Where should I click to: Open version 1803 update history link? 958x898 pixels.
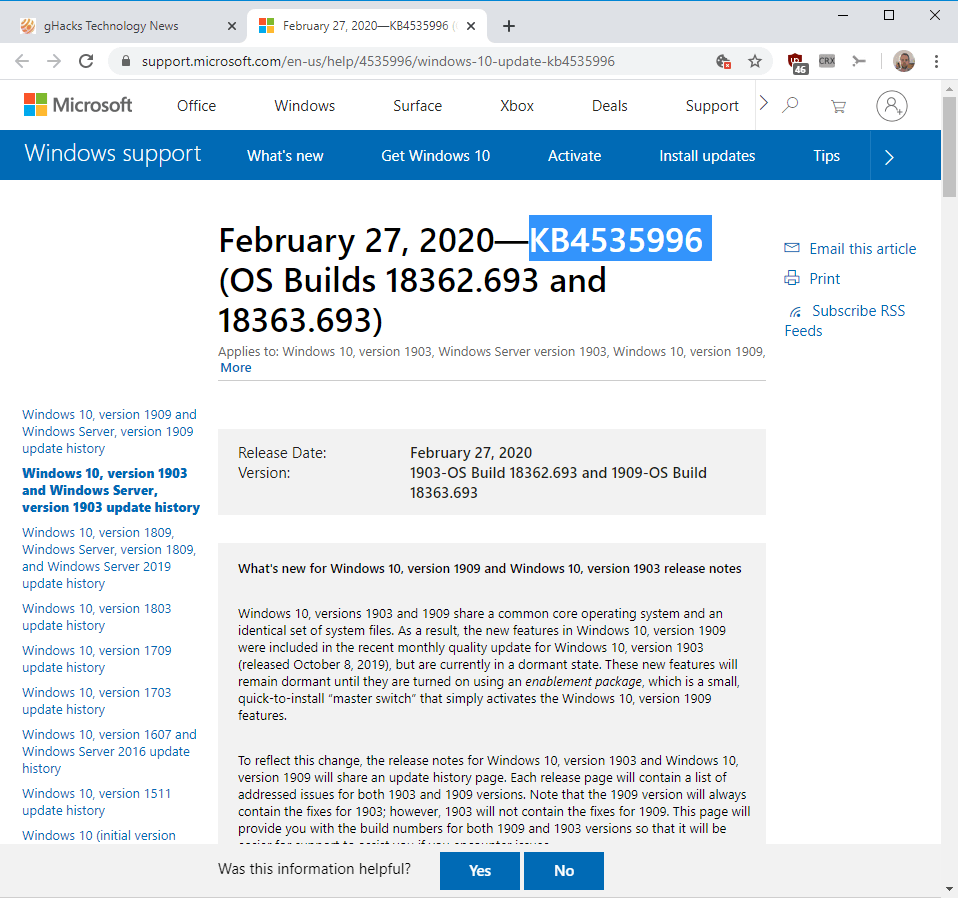coord(97,617)
